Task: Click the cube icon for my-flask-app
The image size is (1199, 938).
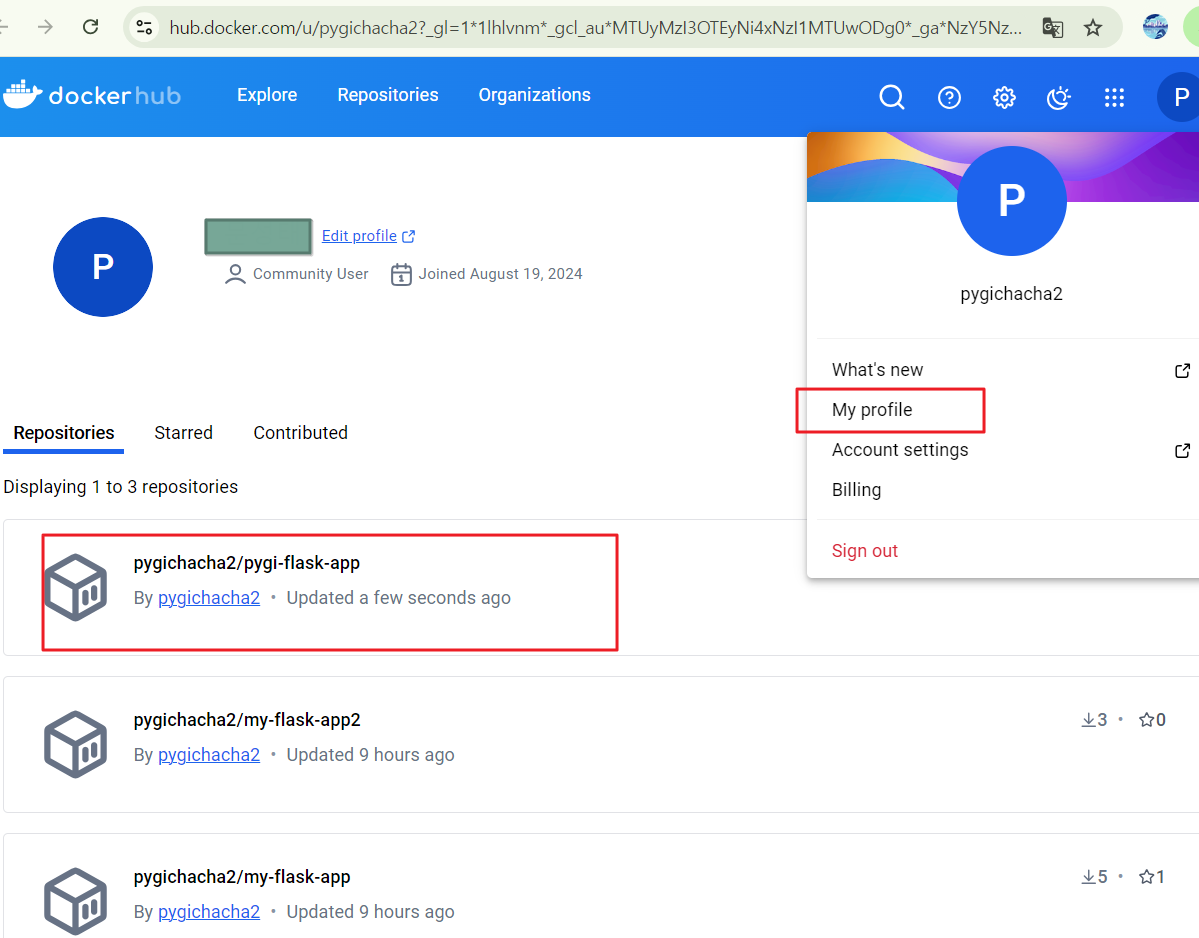Action: [75, 901]
